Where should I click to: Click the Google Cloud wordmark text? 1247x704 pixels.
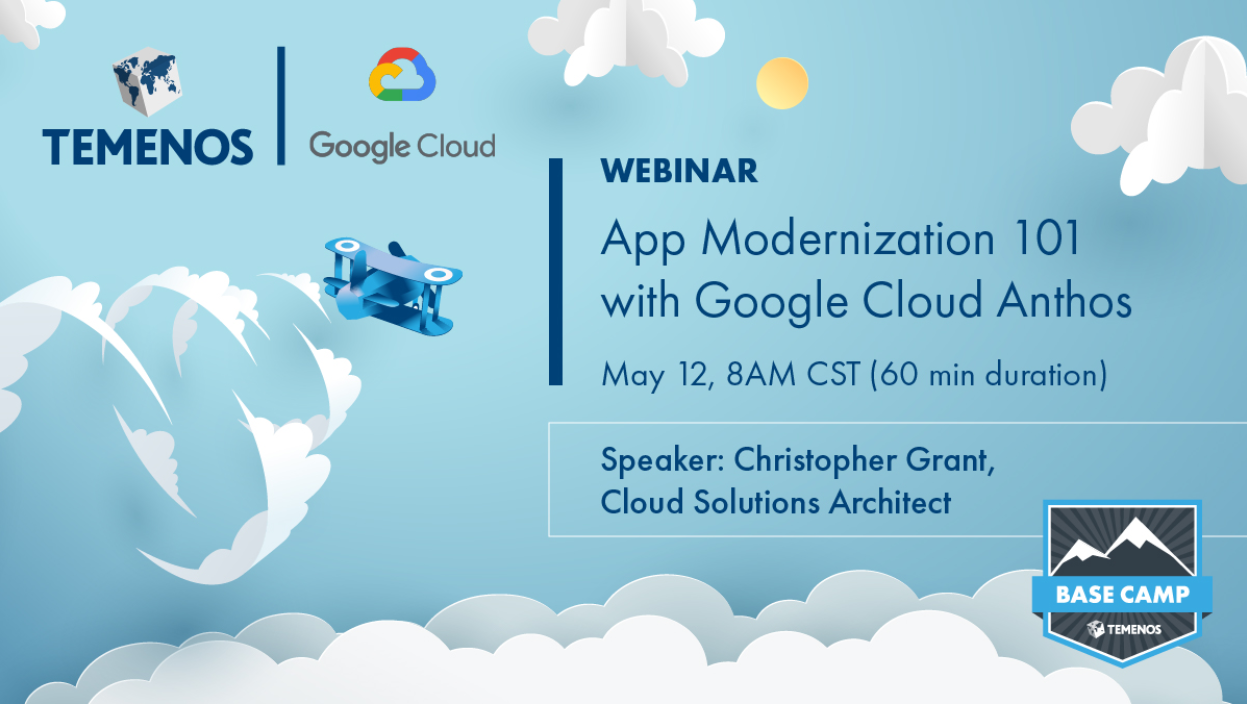click(403, 146)
